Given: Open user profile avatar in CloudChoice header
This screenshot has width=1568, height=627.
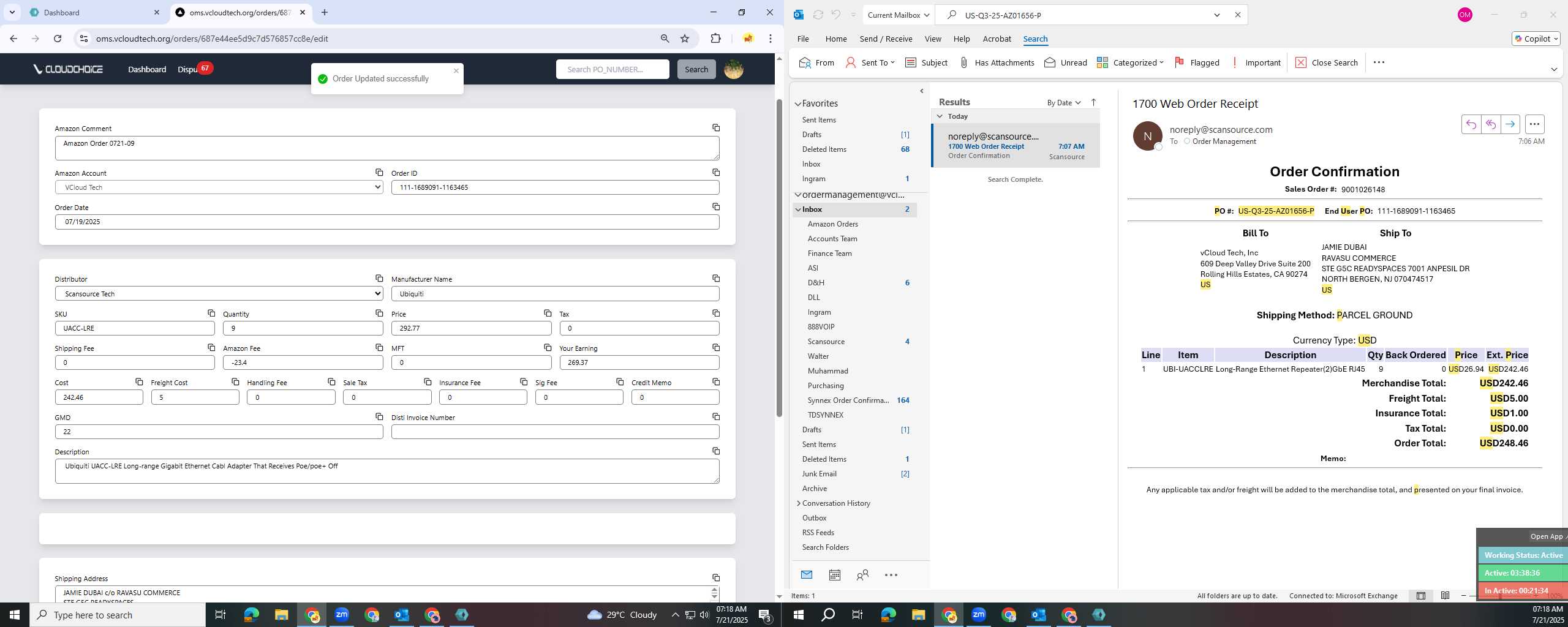Looking at the screenshot, I should tap(733, 69).
